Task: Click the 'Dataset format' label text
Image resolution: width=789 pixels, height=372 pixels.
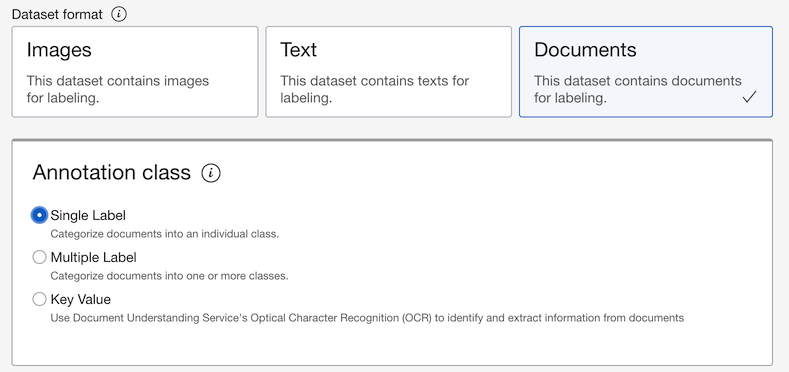Action: (57, 15)
